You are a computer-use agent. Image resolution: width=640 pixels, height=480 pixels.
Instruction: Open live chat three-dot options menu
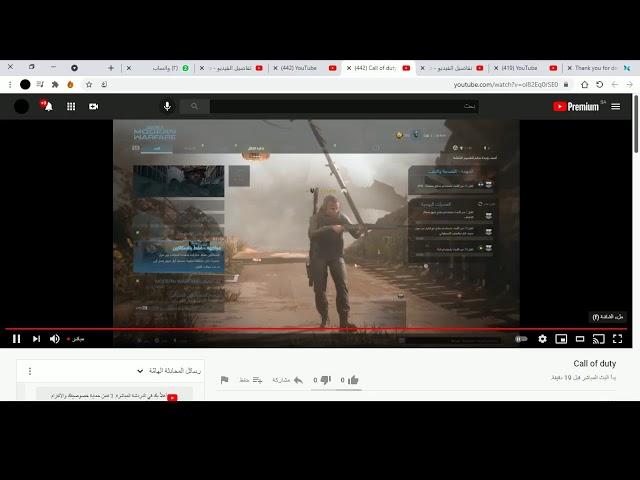point(30,371)
